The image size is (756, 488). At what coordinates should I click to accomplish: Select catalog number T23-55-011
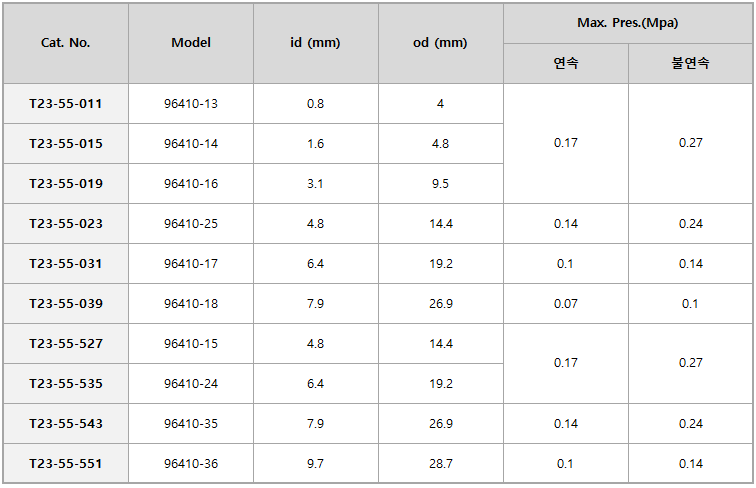(x=66, y=104)
